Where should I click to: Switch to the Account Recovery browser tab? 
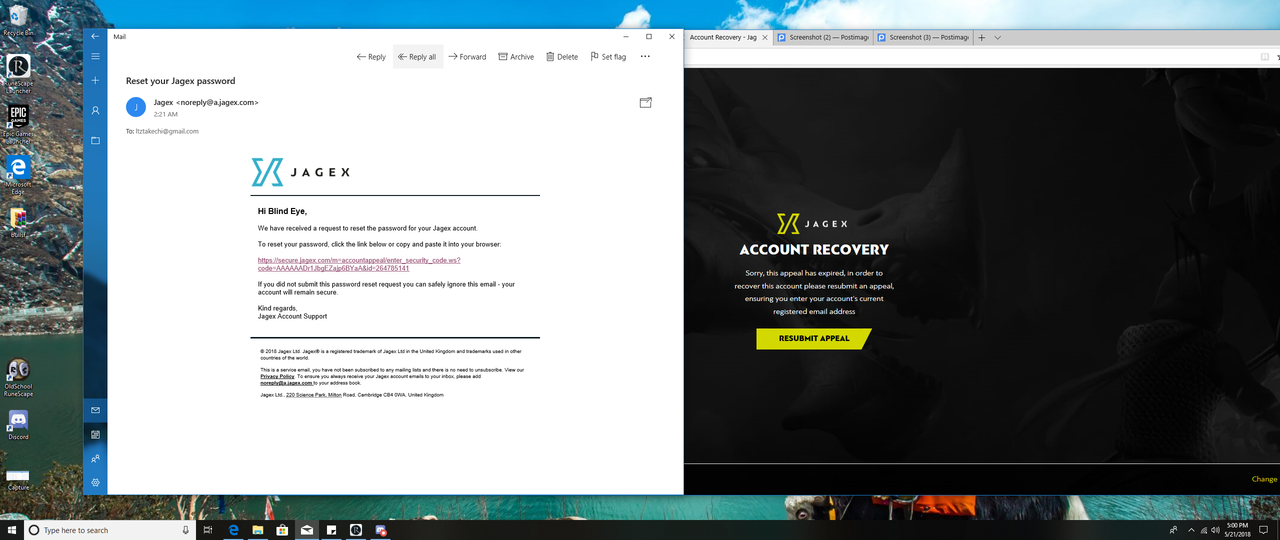[727, 37]
